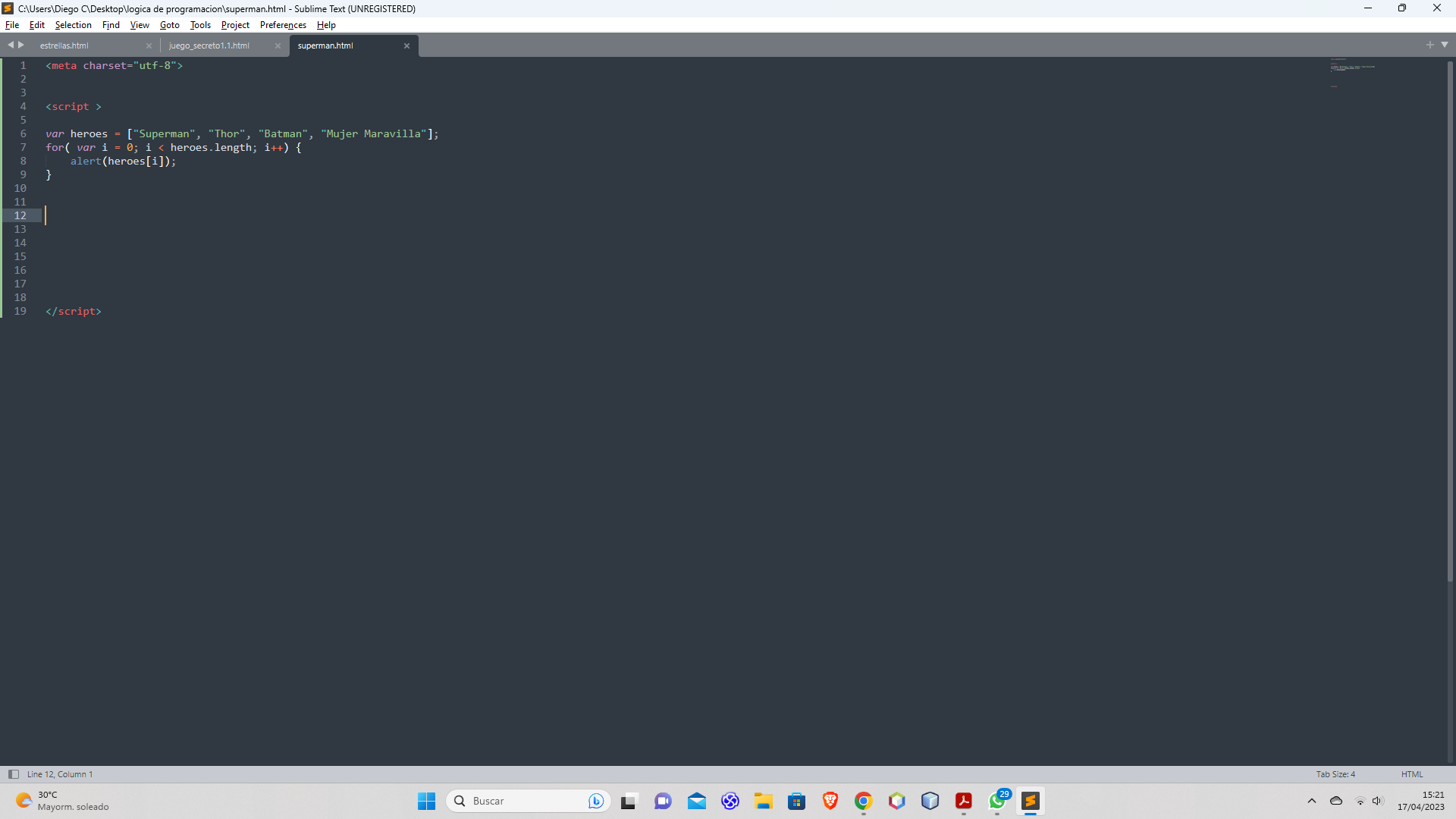This screenshot has width=1456, height=819.
Task: Open the Tab Size: 4 selector
Action: pyautogui.click(x=1335, y=774)
